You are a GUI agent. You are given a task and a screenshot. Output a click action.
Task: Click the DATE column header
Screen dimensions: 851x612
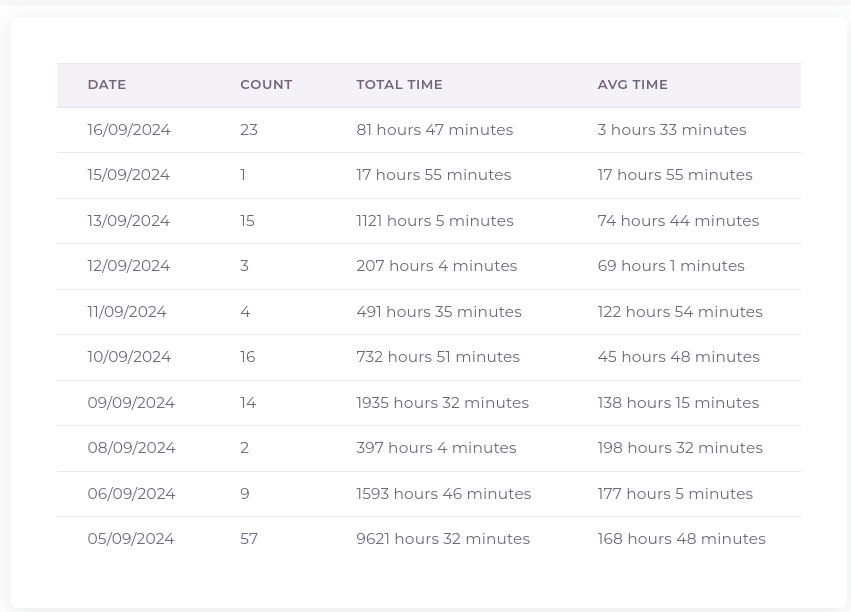tap(106, 85)
